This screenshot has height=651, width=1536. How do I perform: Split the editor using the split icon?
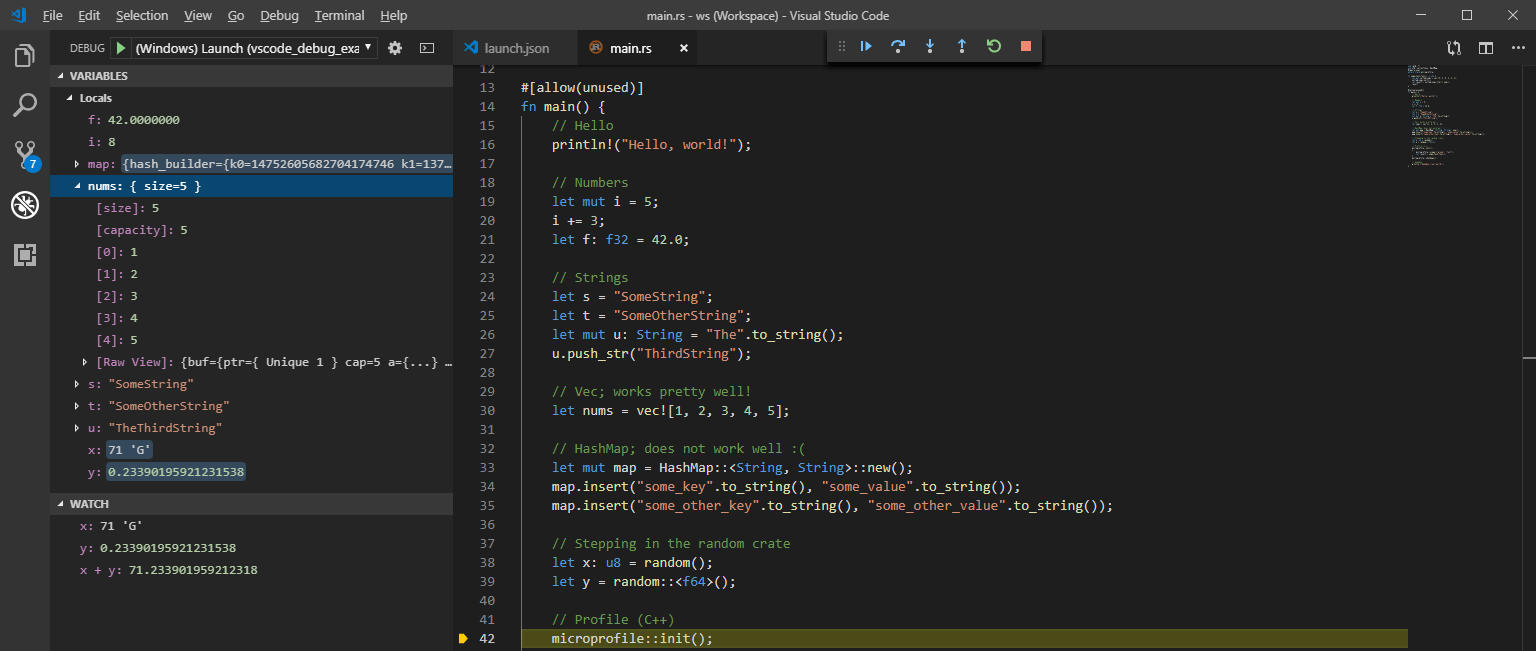(1485, 47)
